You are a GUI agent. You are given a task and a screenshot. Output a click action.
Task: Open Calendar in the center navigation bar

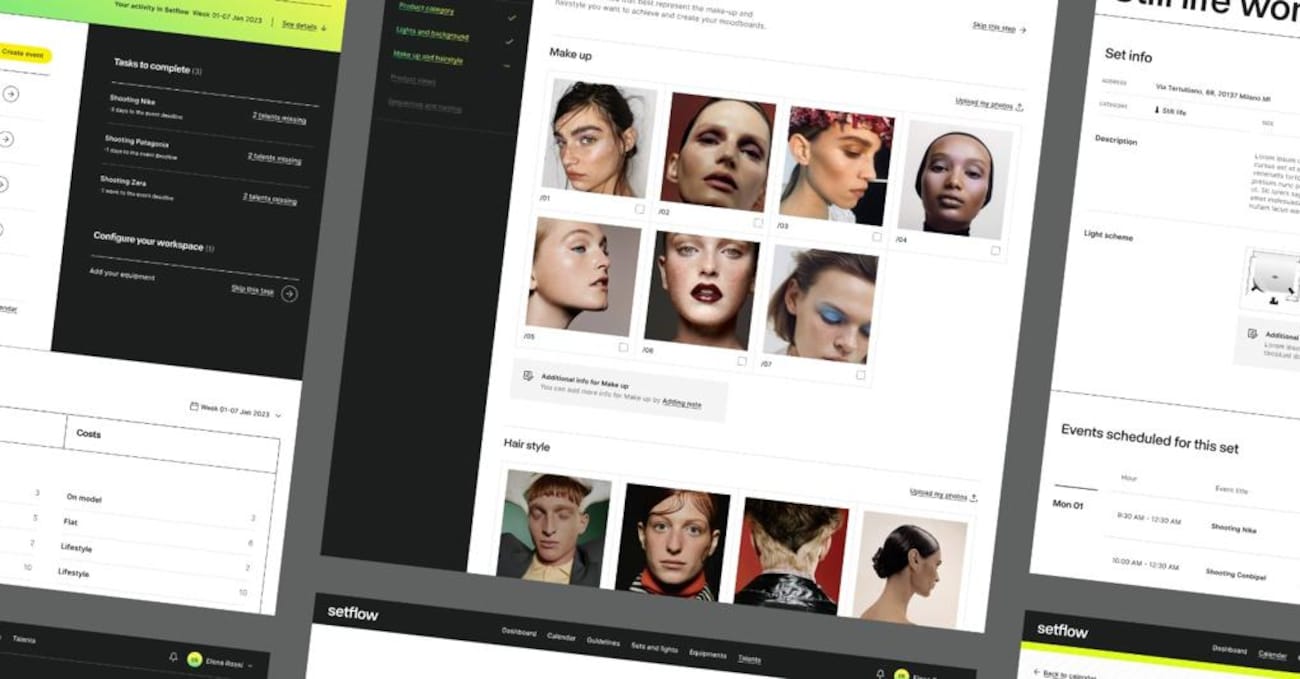[x=561, y=638]
